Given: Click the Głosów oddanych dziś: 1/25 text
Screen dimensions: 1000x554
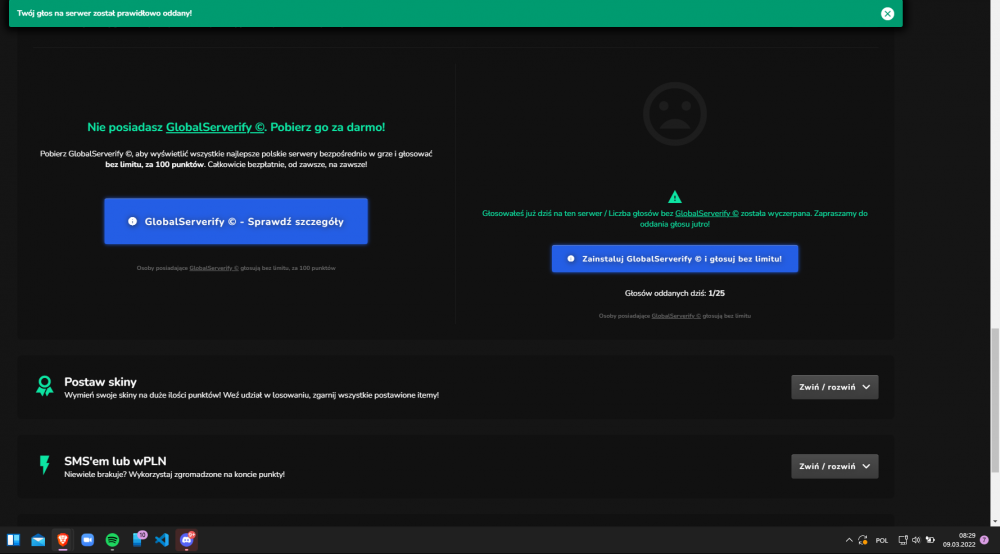Looking at the screenshot, I should click(x=675, y=293).
